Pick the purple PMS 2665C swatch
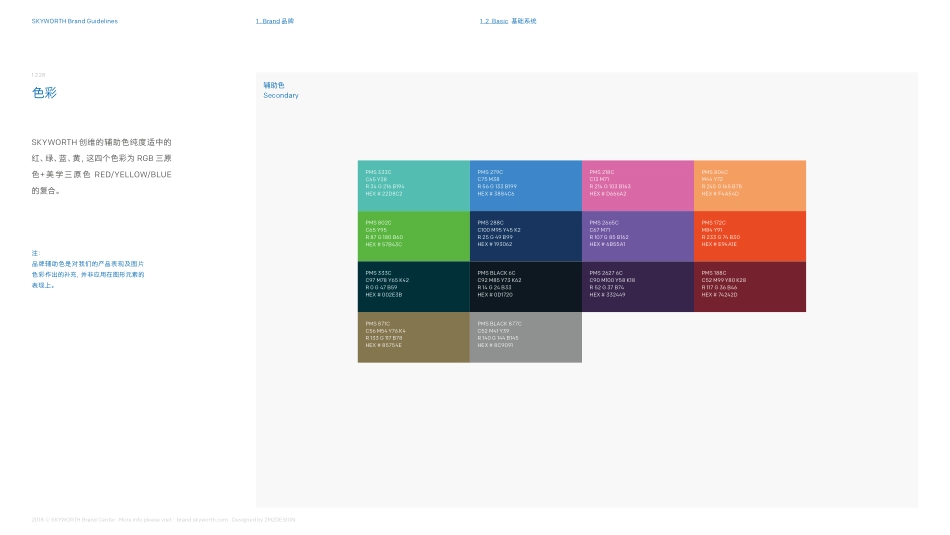950x535 pixels. click(637, 236)
